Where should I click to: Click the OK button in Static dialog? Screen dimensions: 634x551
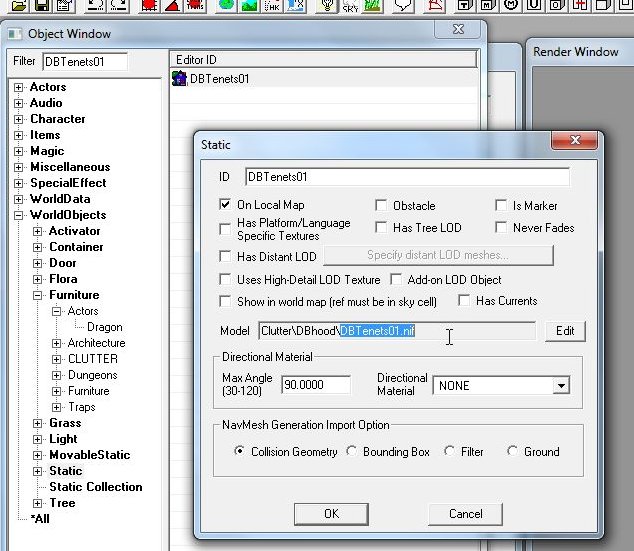click(331, 514)
